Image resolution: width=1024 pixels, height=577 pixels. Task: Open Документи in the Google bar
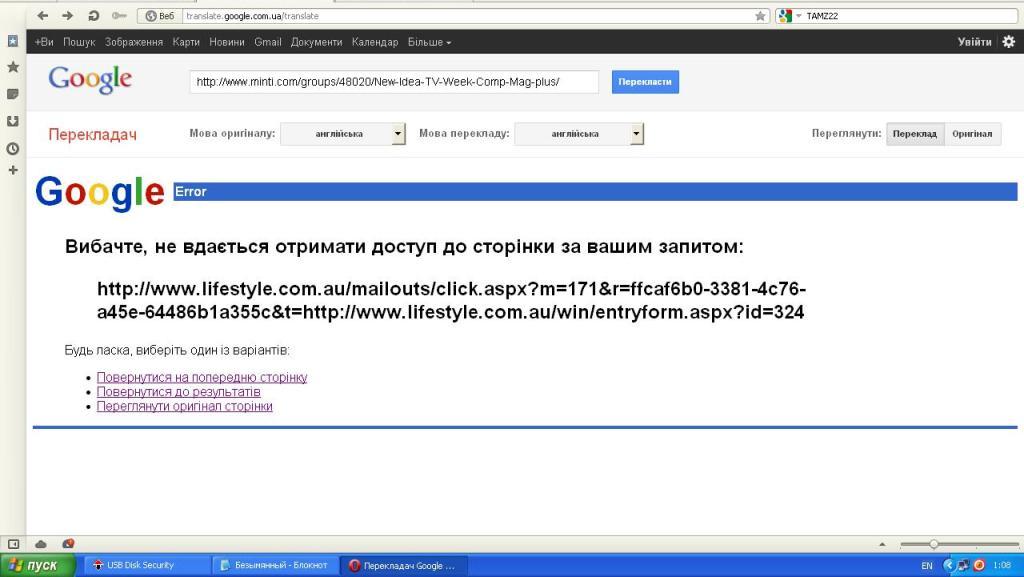pyautogui.click(x=316, y=42)
